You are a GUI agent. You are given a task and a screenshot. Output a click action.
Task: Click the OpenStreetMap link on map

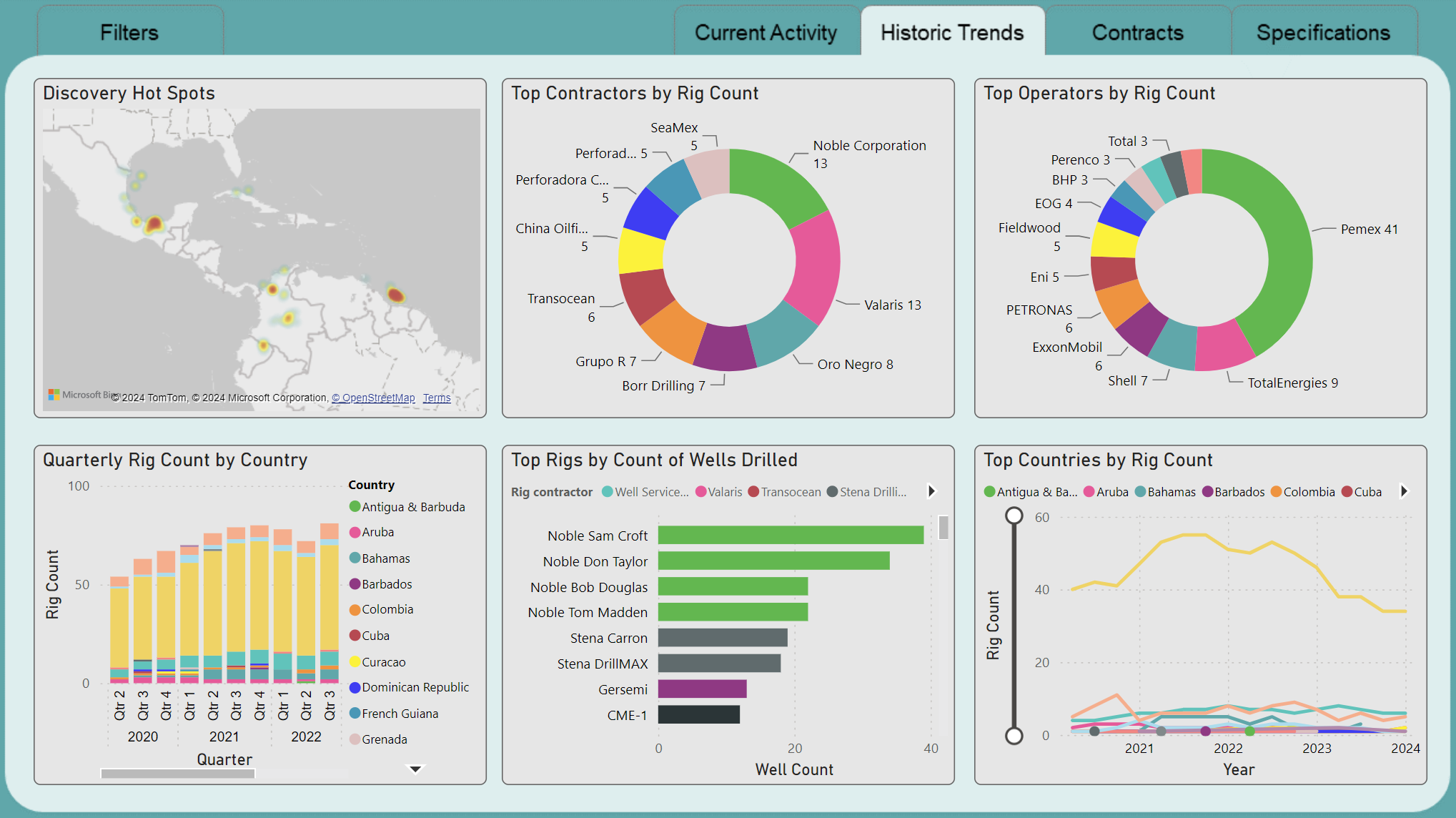click(373, 398)
